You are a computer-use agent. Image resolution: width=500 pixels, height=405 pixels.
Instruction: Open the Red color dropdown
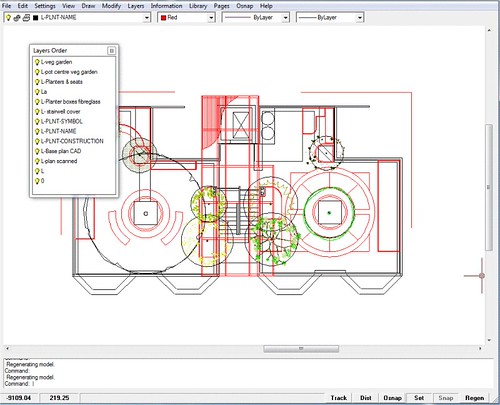click(211, 18)
